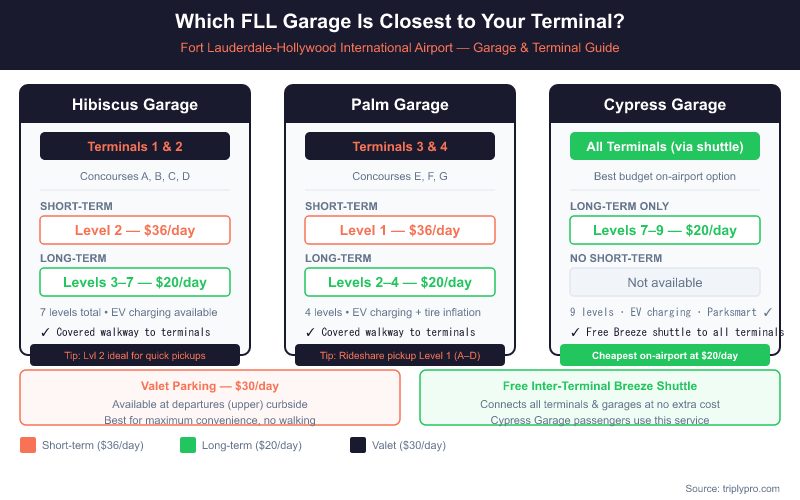This screenshot has width=800, height=500.
Task: Choose Hibiscus Level 2 — $36/day short-term box
Action: pyautogui.click(x=135, y=230)
